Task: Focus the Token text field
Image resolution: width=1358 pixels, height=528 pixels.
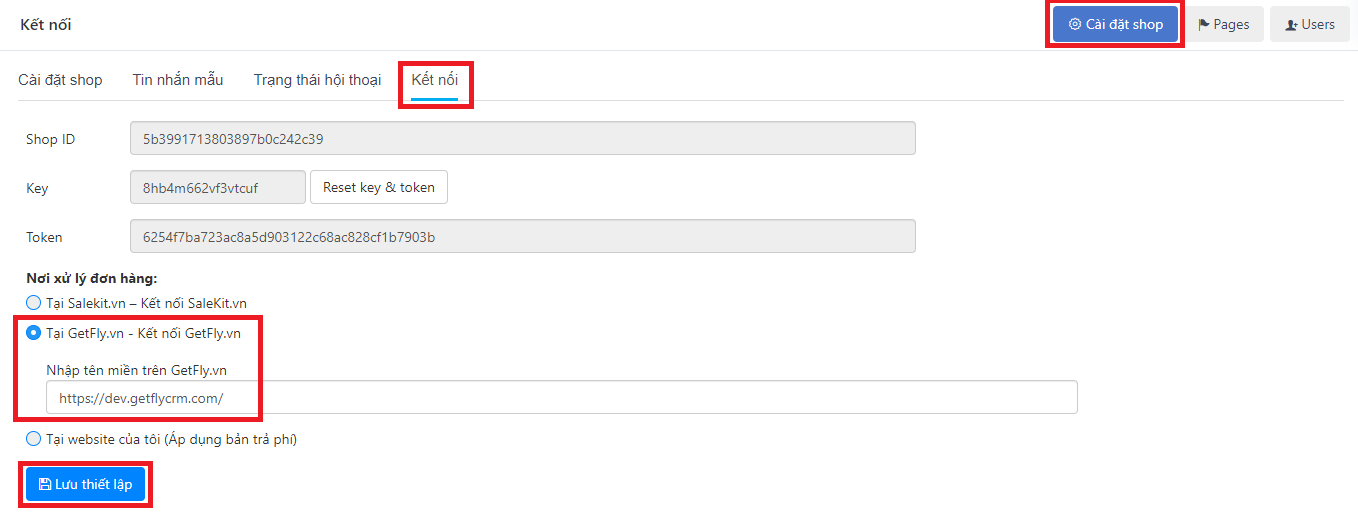Action: [522, 237]
